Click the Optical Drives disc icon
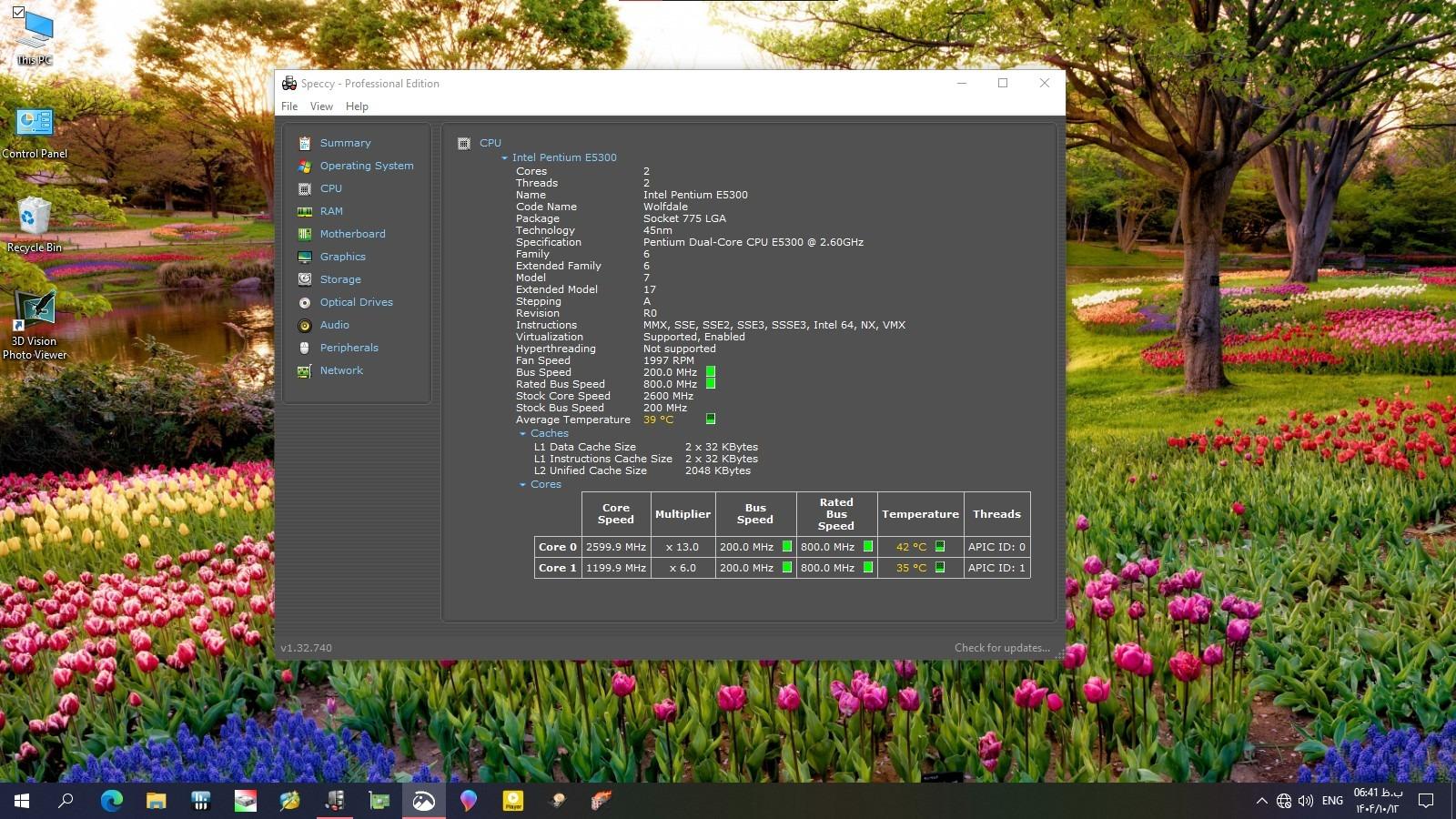The image size is (1456, 819). click(305, 302)
